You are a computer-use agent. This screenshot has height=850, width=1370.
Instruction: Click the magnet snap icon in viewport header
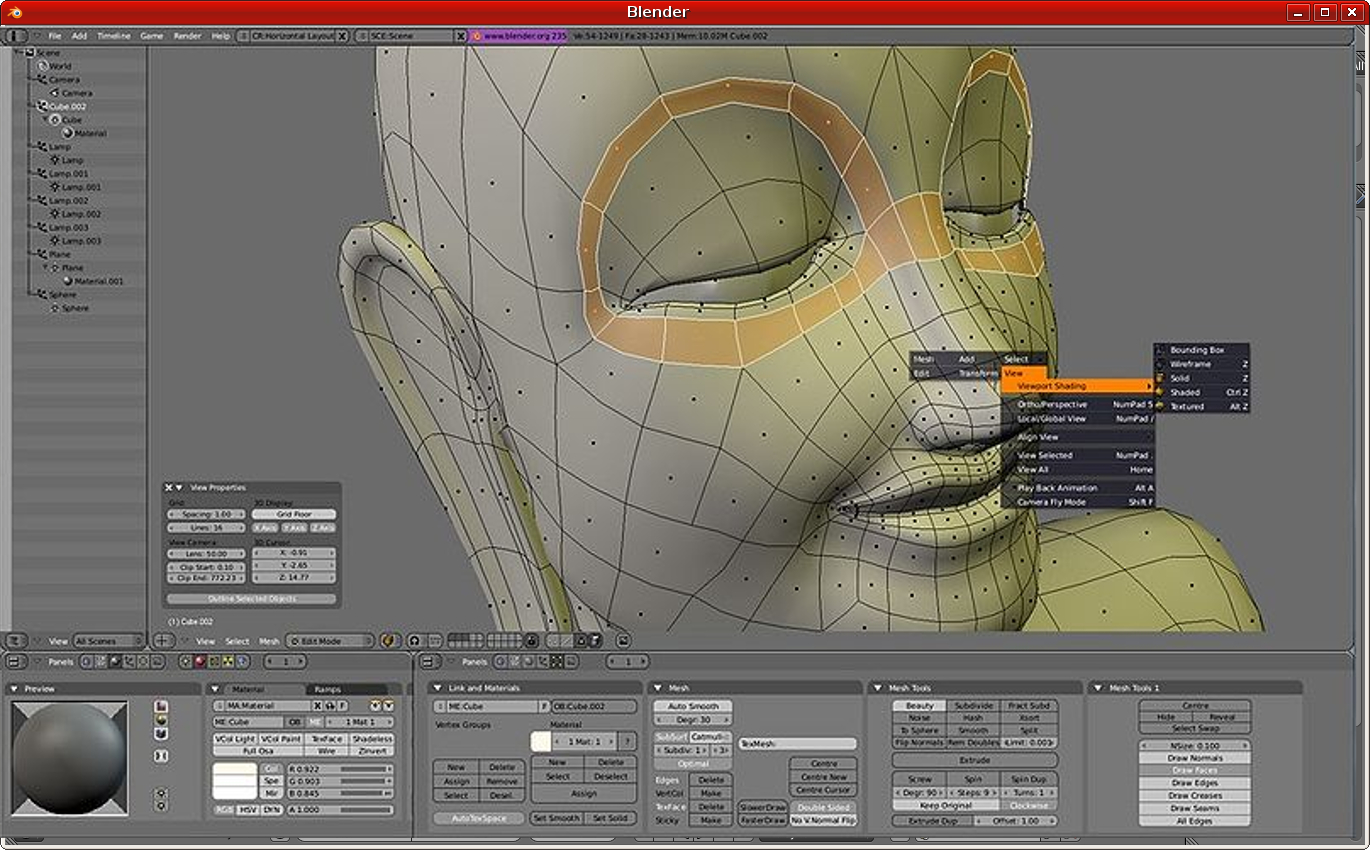[414, 641]
